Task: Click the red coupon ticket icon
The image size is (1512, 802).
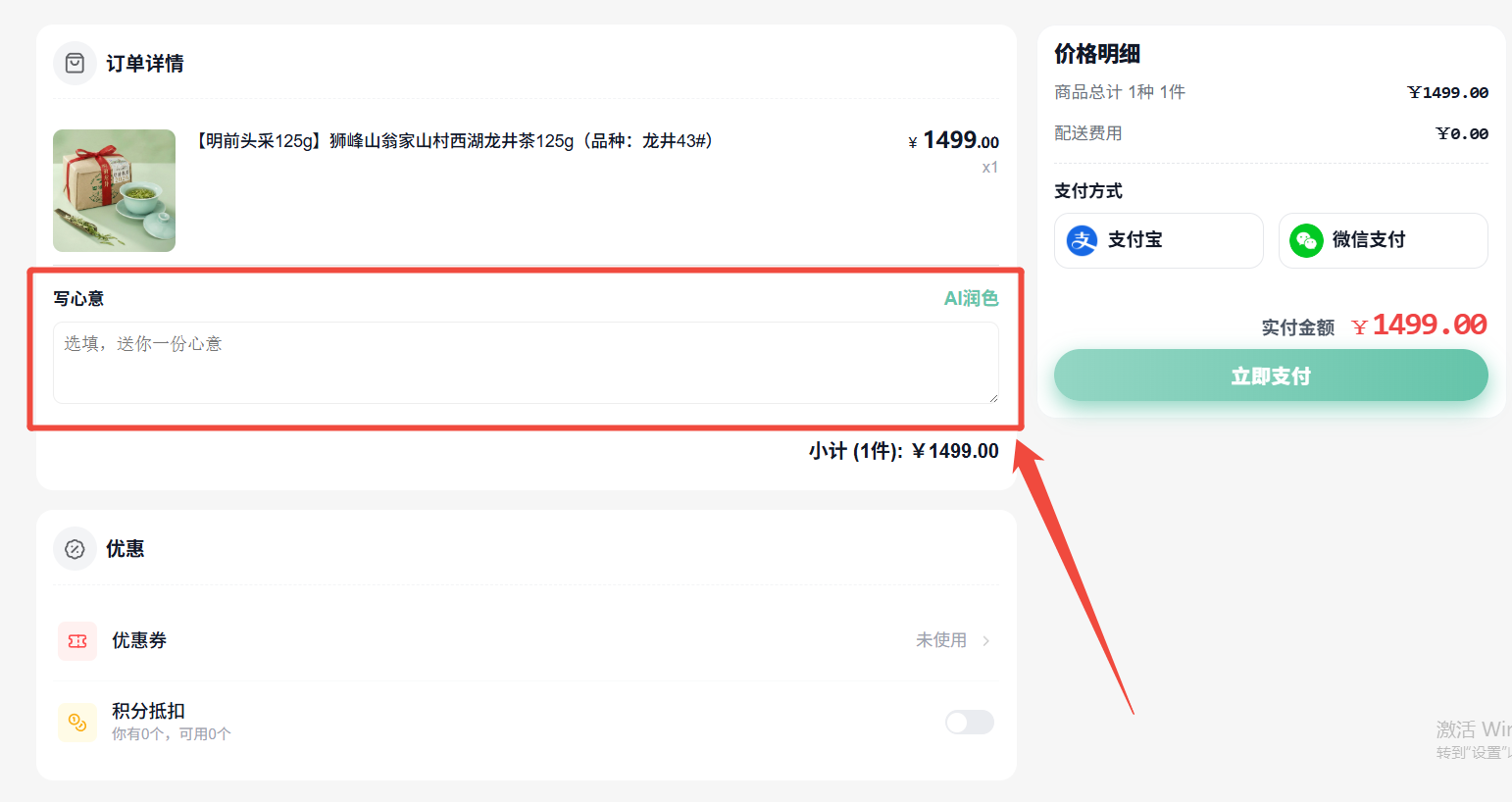Action: click(77, 641)
